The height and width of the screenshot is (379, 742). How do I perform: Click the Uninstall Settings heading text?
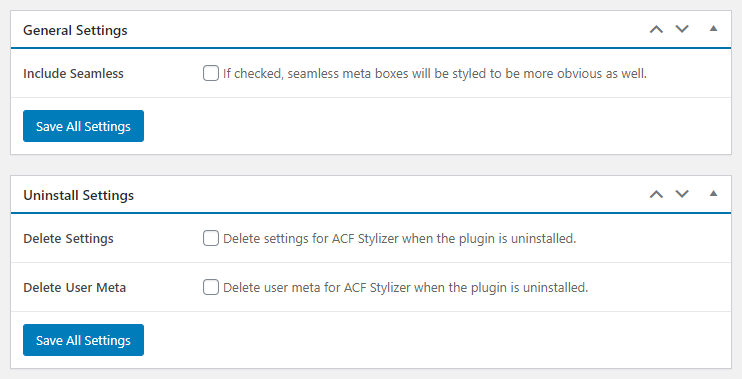(79, 195)
